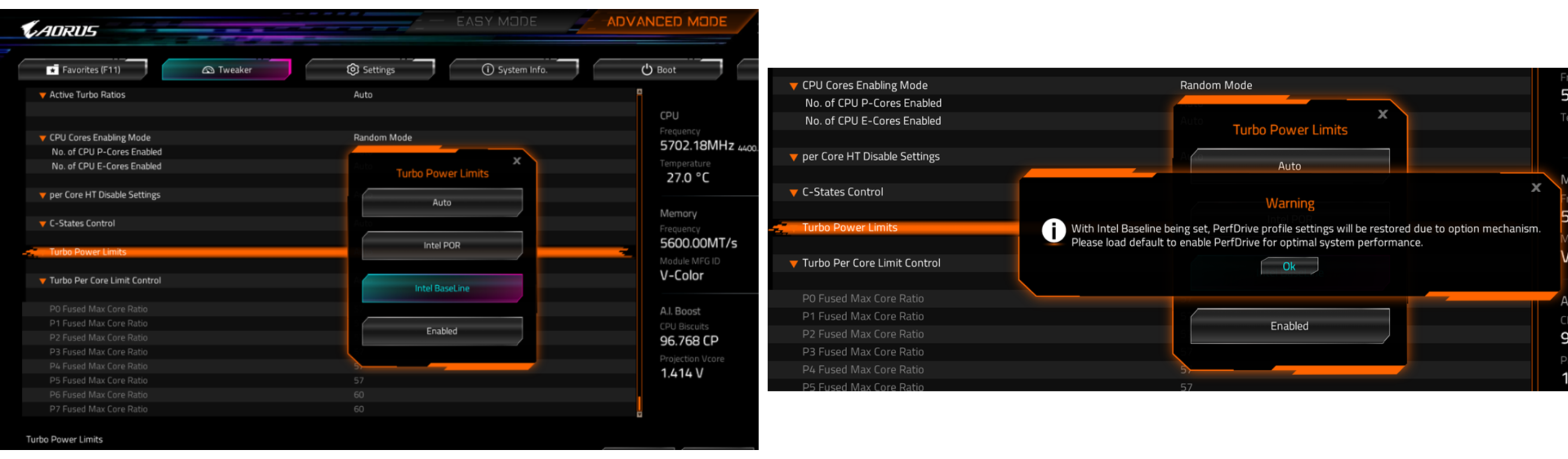Image resolution: width=1568 pixels, height=459 pixels.
Task: Close Turbo Power Limits popup in right screenshot
Action: coord(1382,114)
